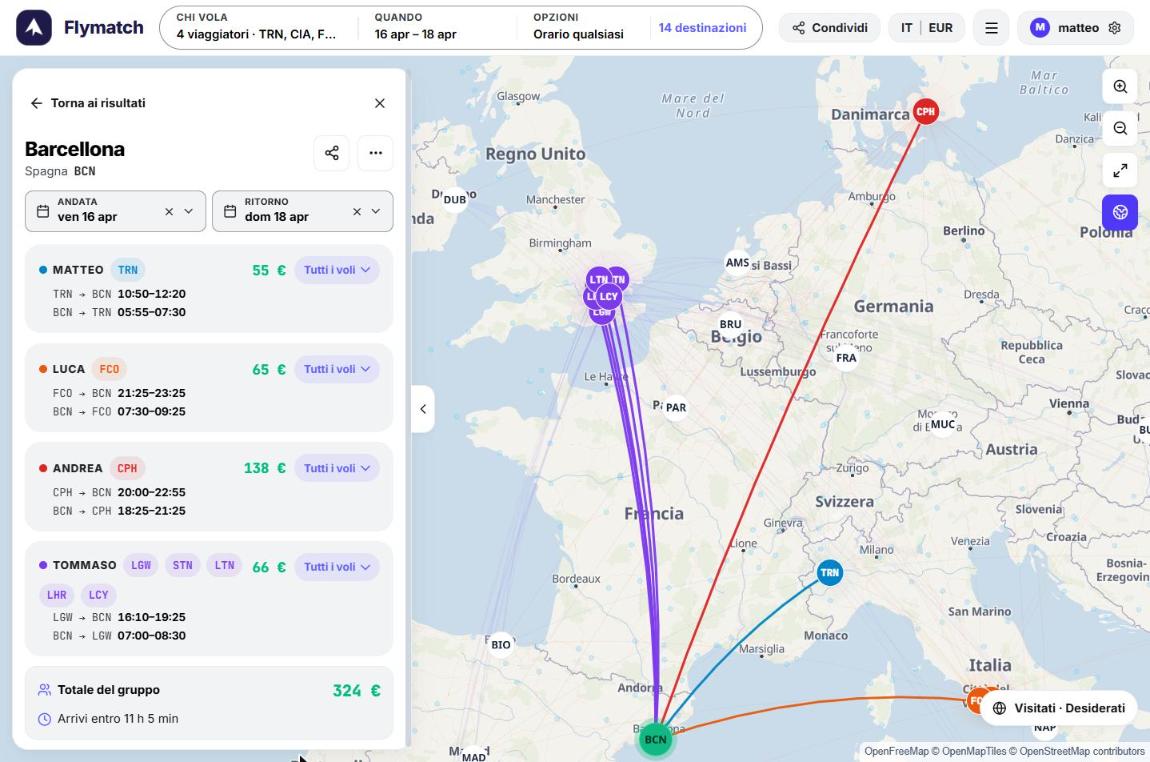Select Tommaso's STN airport tag
This screenshot has height=762, width=1150.
point(183,565)
